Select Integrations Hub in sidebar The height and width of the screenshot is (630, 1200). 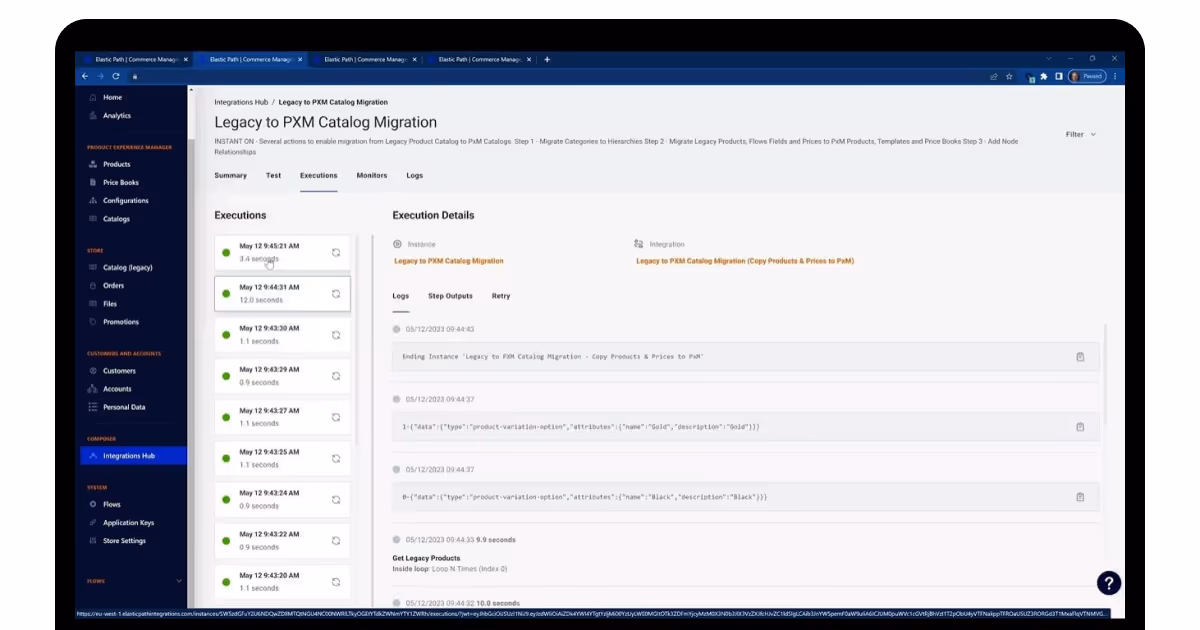[x=133, y=455]
